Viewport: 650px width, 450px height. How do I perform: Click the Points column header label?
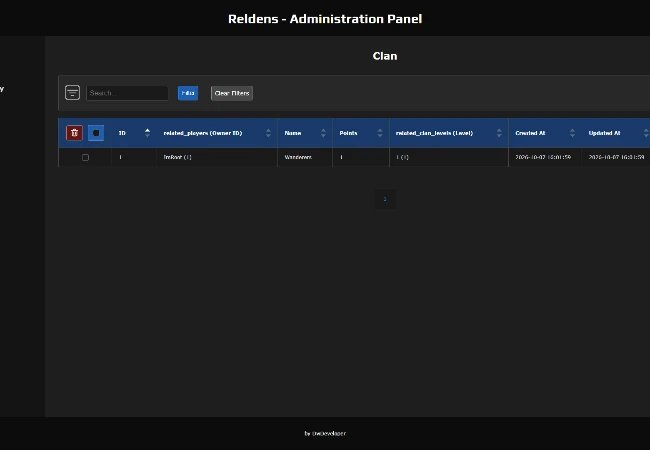point(348,133)
